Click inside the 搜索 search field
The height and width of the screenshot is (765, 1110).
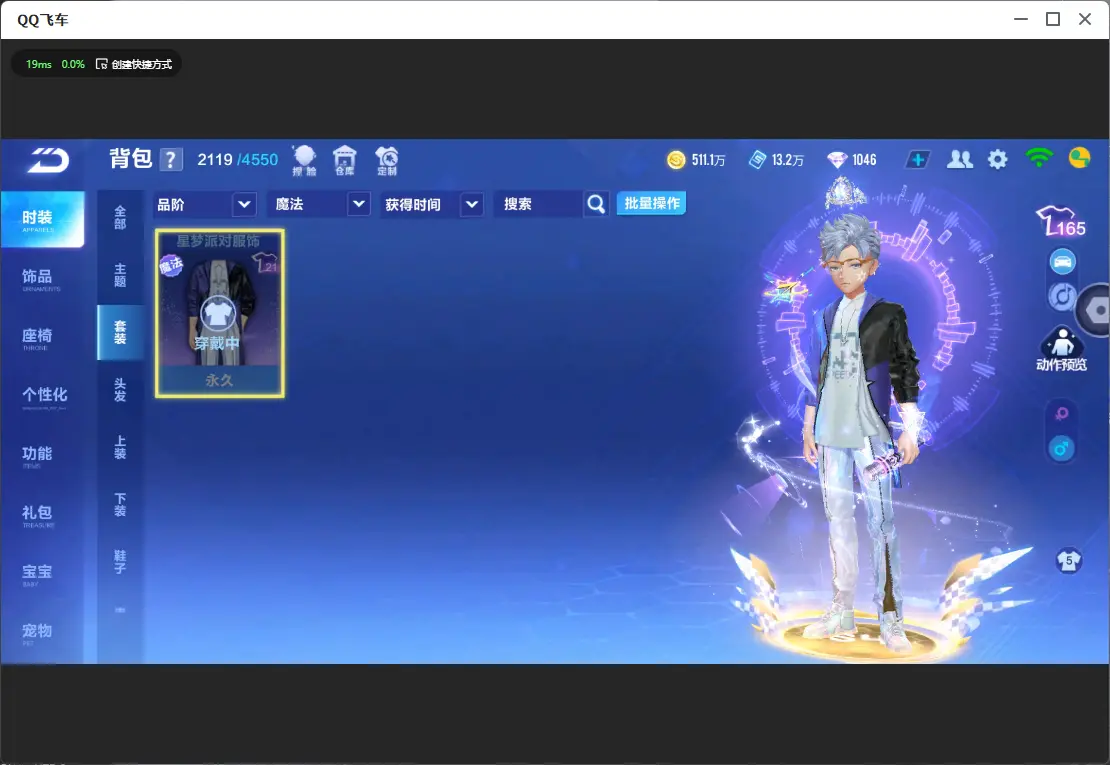(x=539, y=205)
